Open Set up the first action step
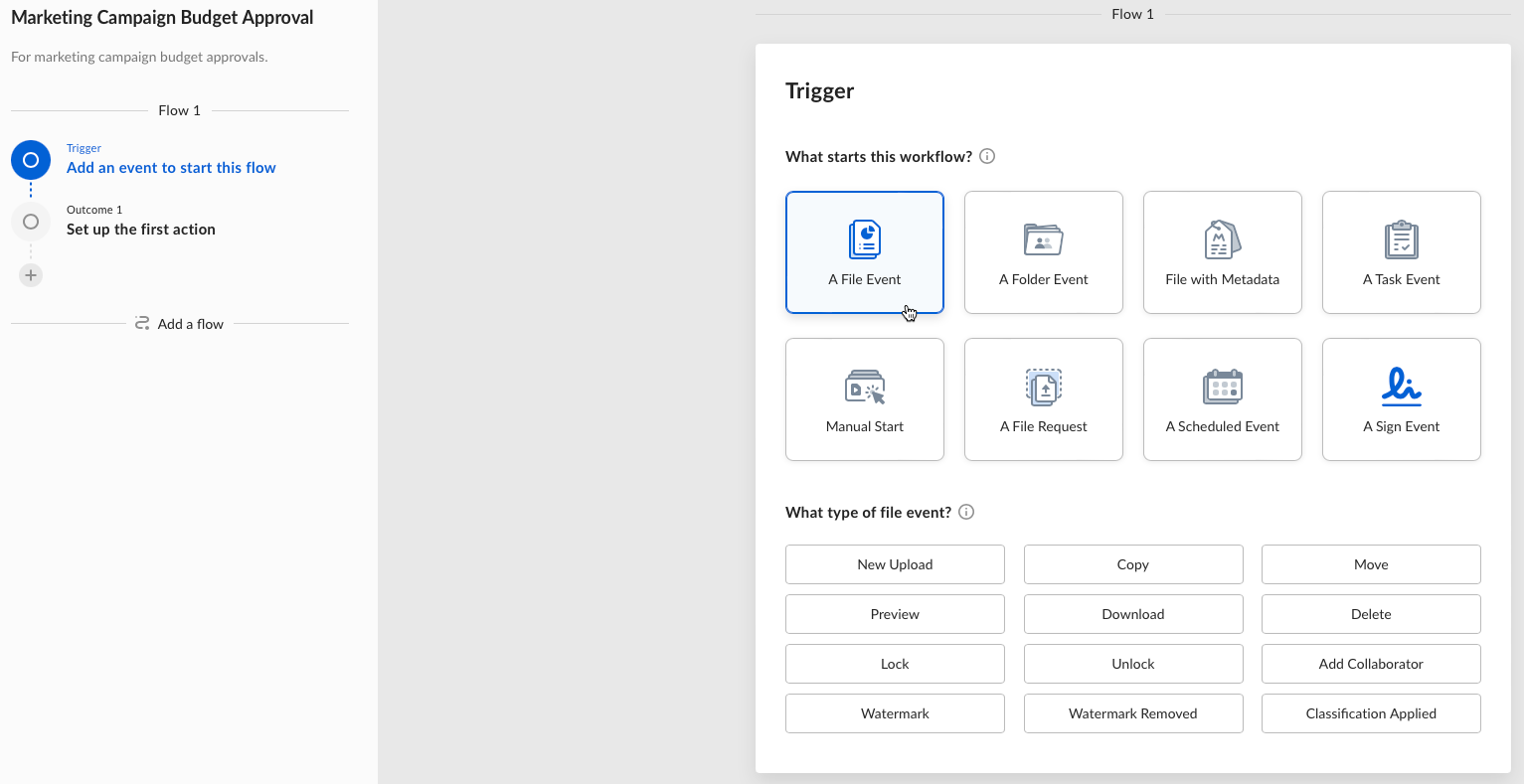This screenshot has height=784, width=1524. (141, 230)
